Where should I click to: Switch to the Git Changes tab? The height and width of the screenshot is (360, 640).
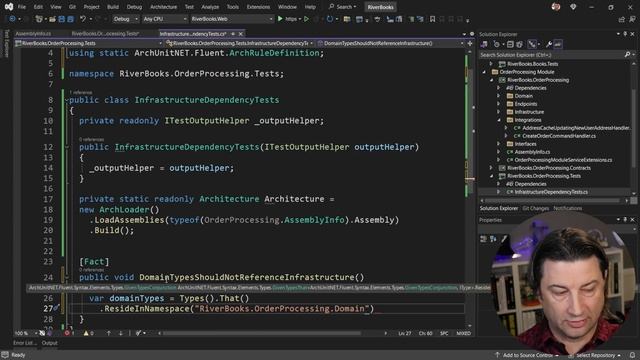(536, 208)
